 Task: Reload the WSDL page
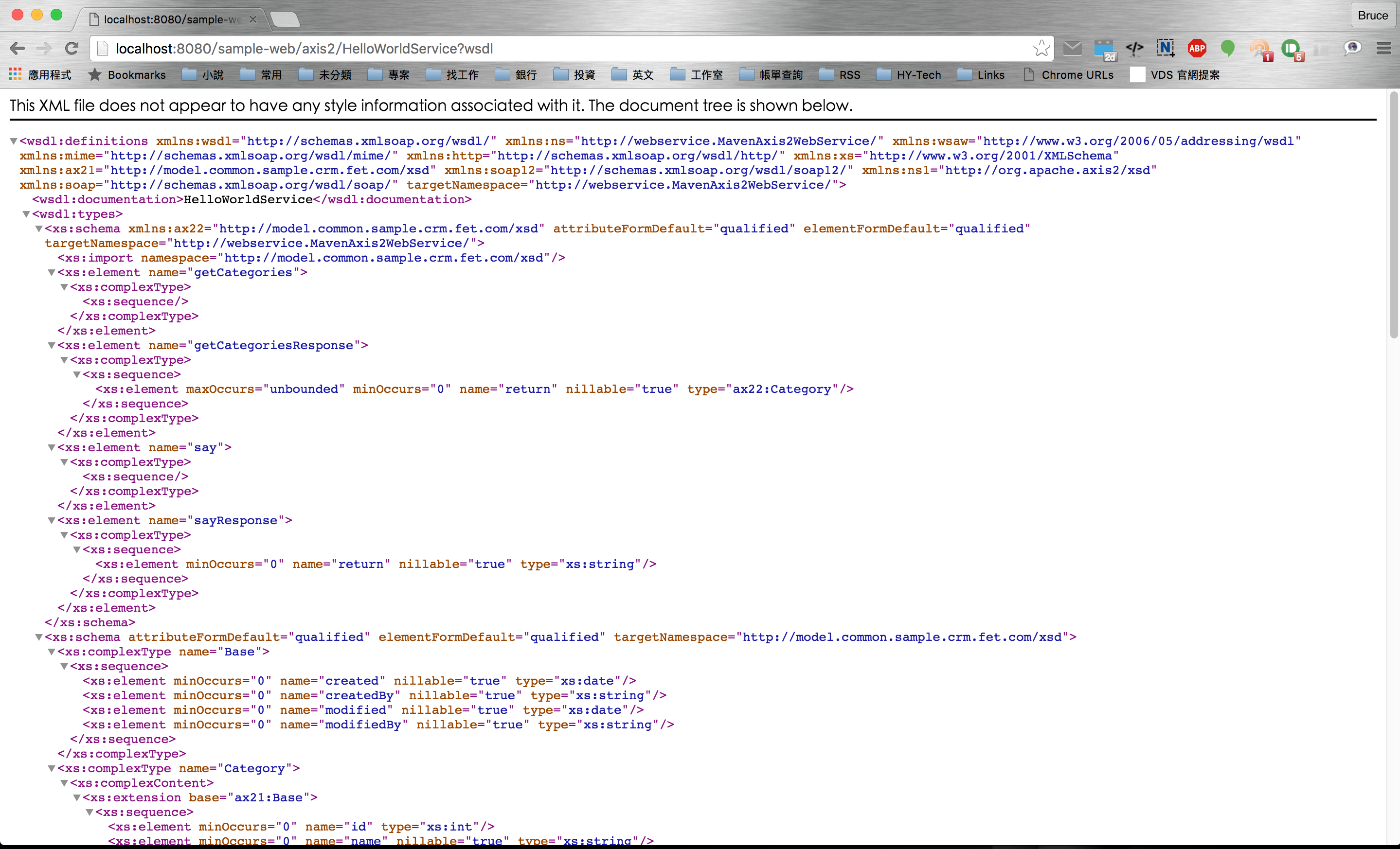pos(72,48)
